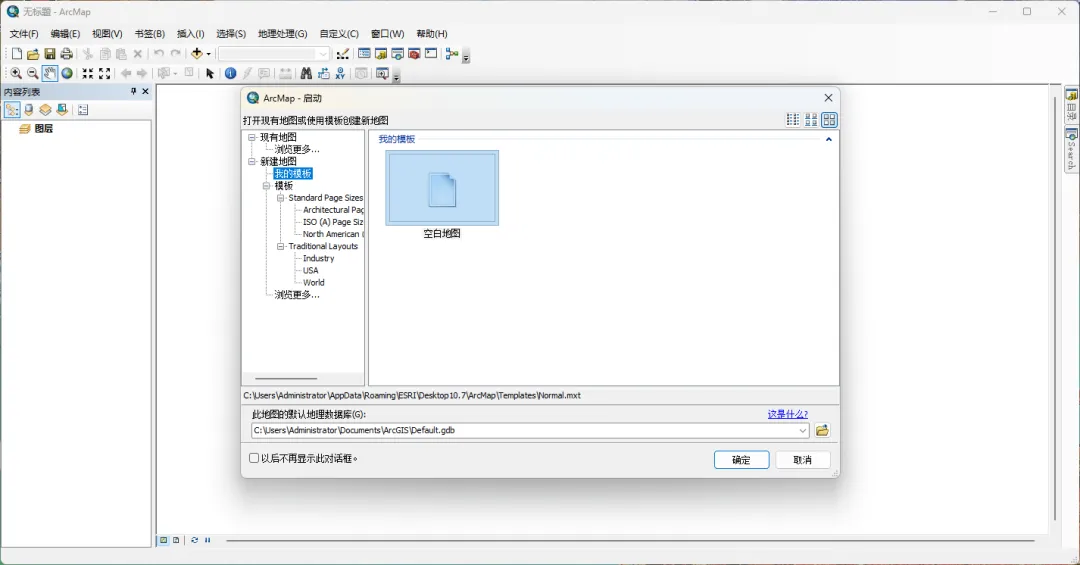
Task: Toggle auto-hide pin on 内容列表 panel
Action: coord(134,91)
